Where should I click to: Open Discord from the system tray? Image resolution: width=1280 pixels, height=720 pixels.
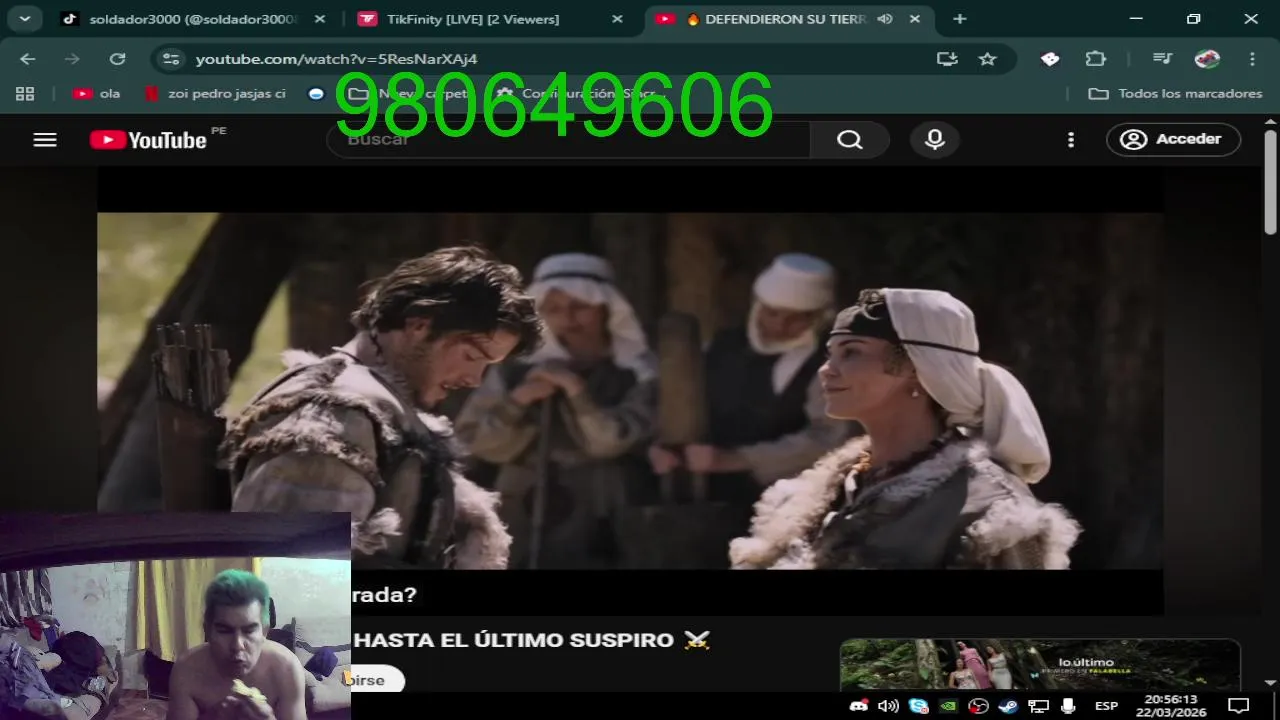[x=858, y=706]
